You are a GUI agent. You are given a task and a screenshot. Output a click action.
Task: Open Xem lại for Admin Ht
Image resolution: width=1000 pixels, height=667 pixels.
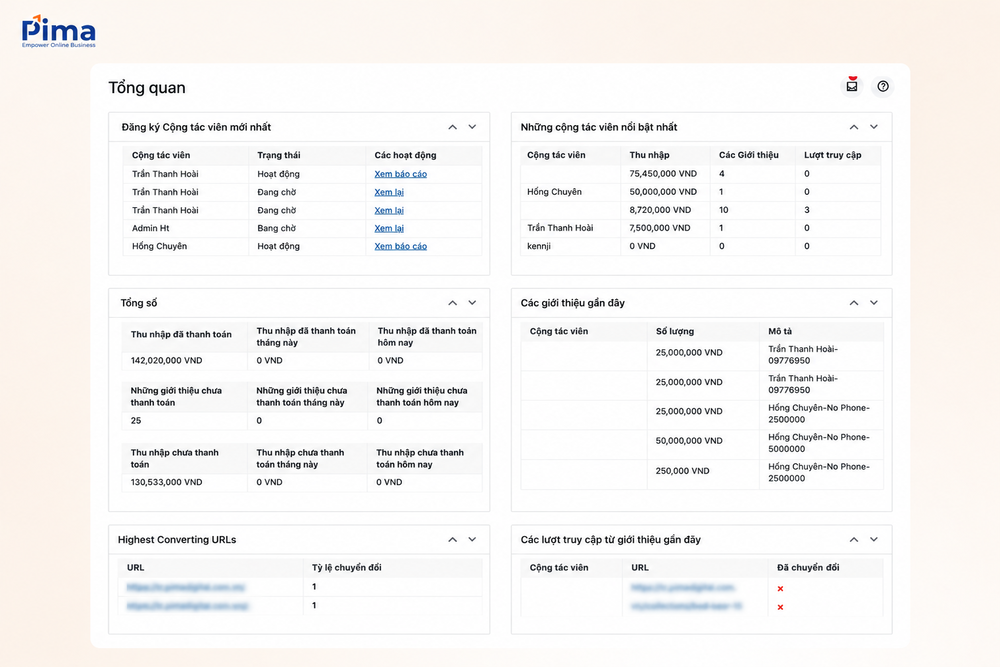(x=389, y=228)
